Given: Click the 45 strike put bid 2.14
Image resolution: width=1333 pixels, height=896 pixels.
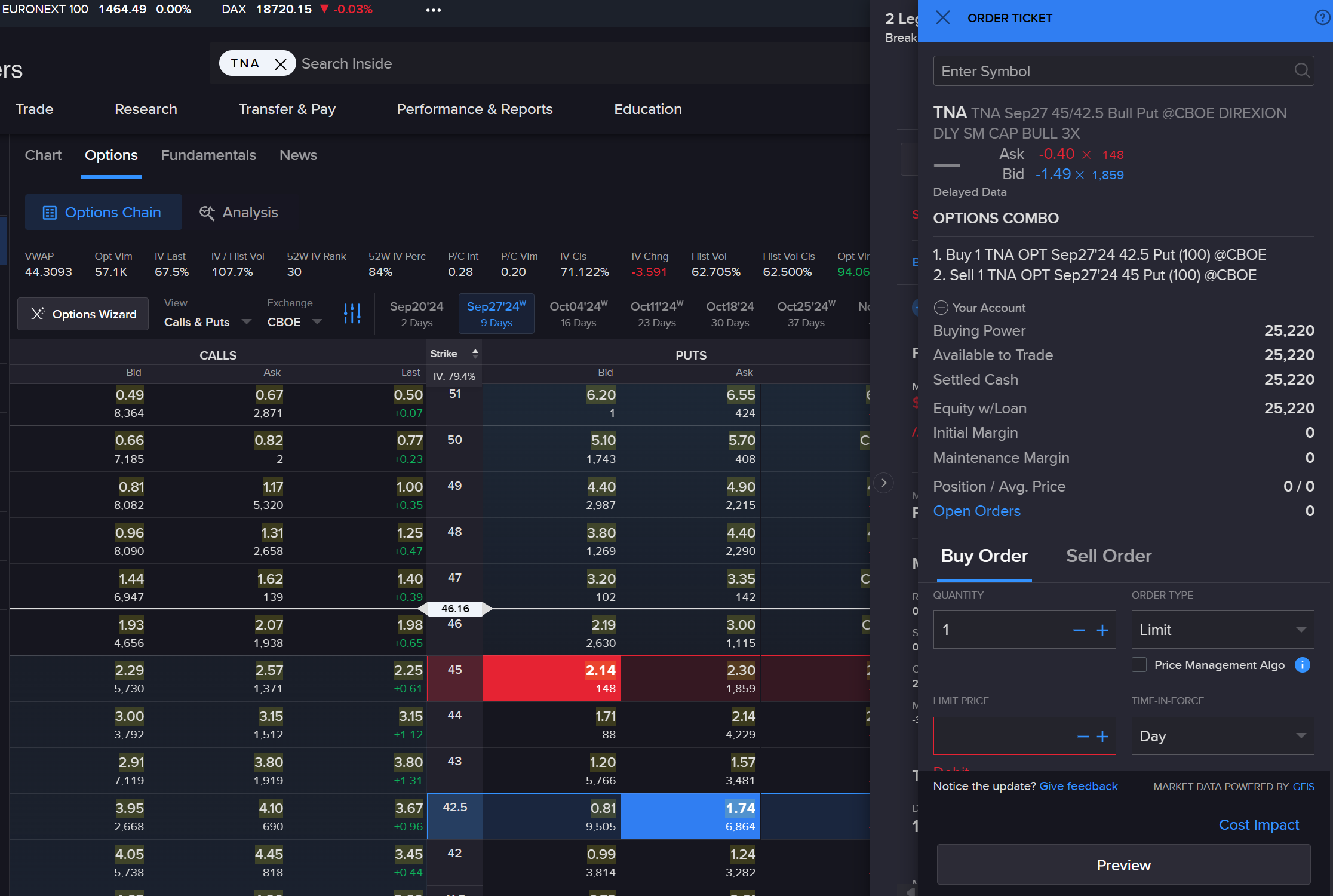Looking at the screenshot, I should coord(551,678).
